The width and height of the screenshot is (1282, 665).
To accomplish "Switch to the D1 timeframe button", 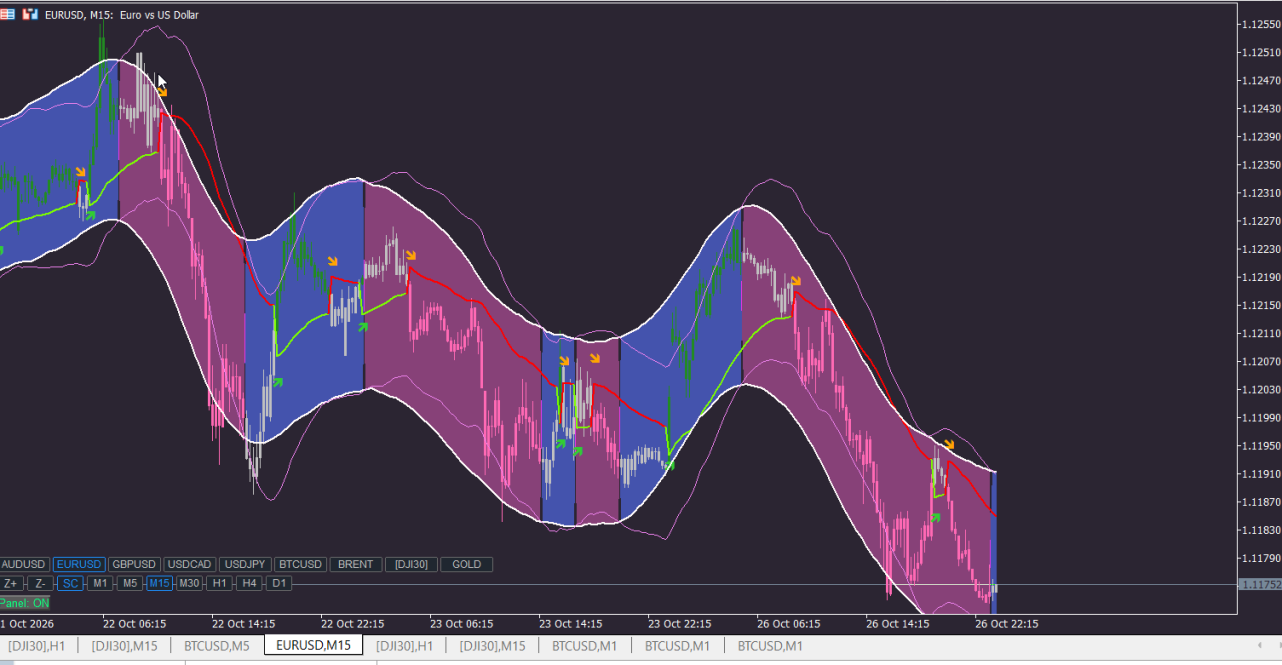I will tap(280, 583).
